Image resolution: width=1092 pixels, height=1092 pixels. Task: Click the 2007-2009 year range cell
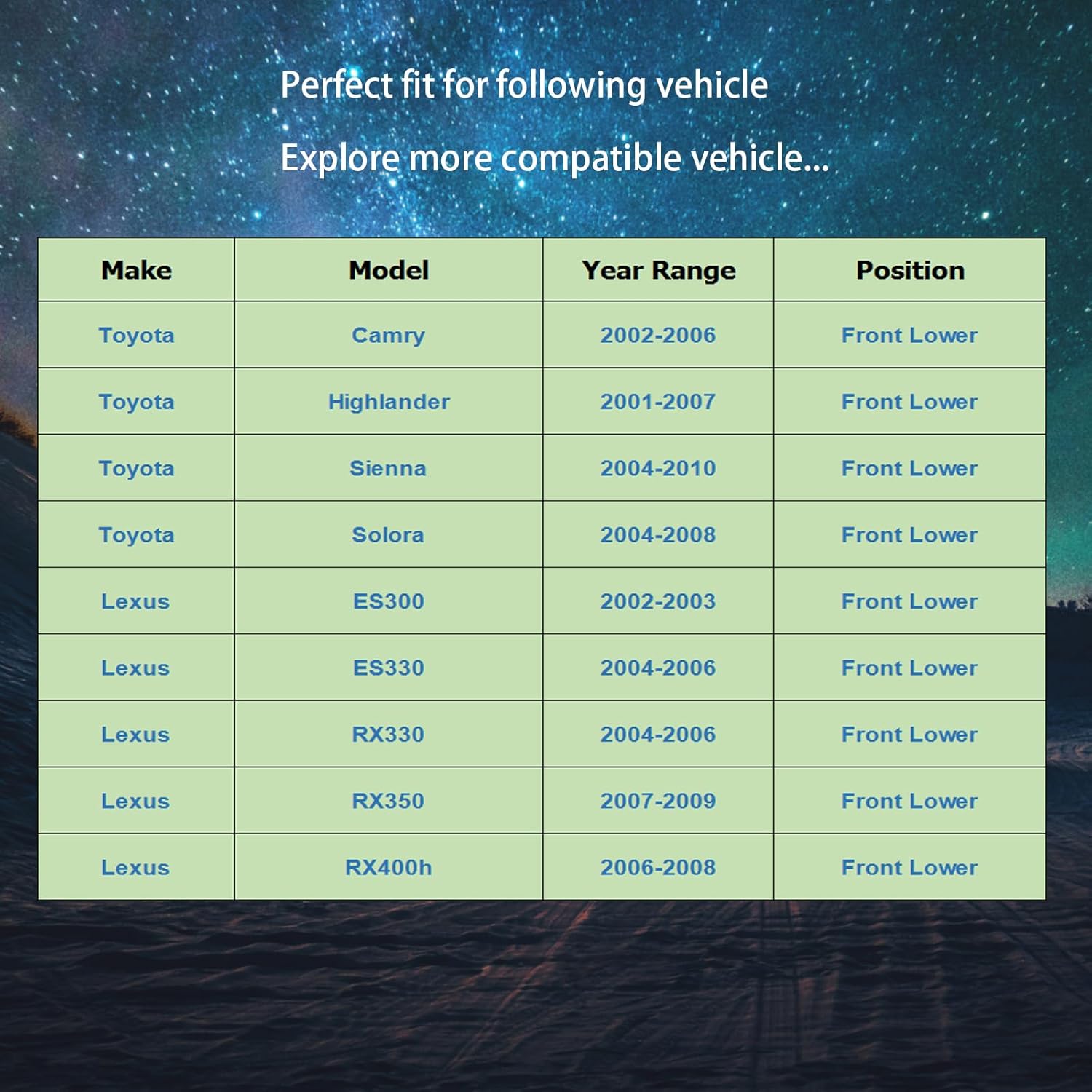(658, 801)
